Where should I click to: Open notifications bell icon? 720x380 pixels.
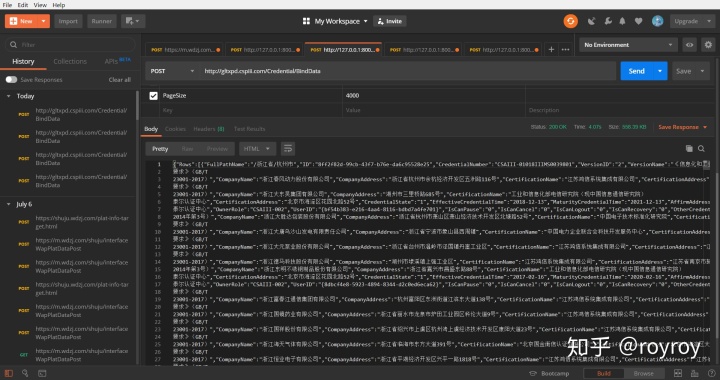point(623,21)
